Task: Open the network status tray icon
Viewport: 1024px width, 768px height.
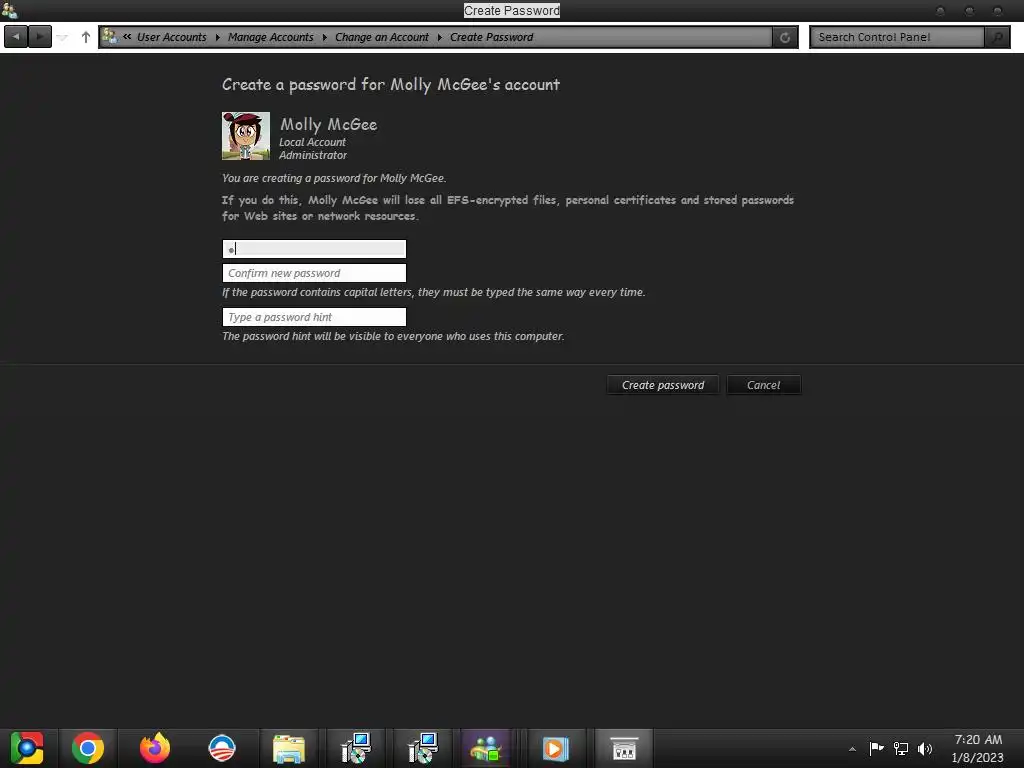Action: pyautogui.click(x=901, y=748)
